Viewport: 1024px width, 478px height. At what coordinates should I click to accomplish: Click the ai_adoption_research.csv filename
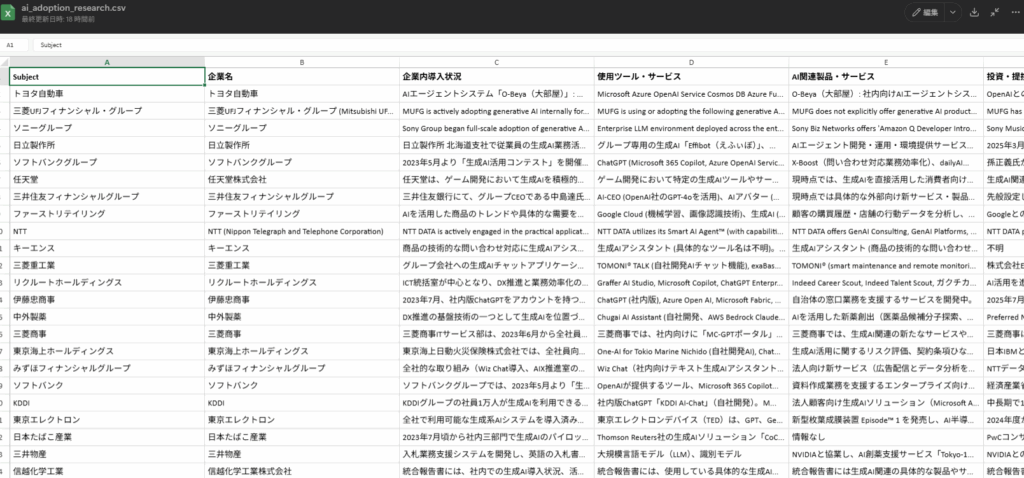(74, 8)
